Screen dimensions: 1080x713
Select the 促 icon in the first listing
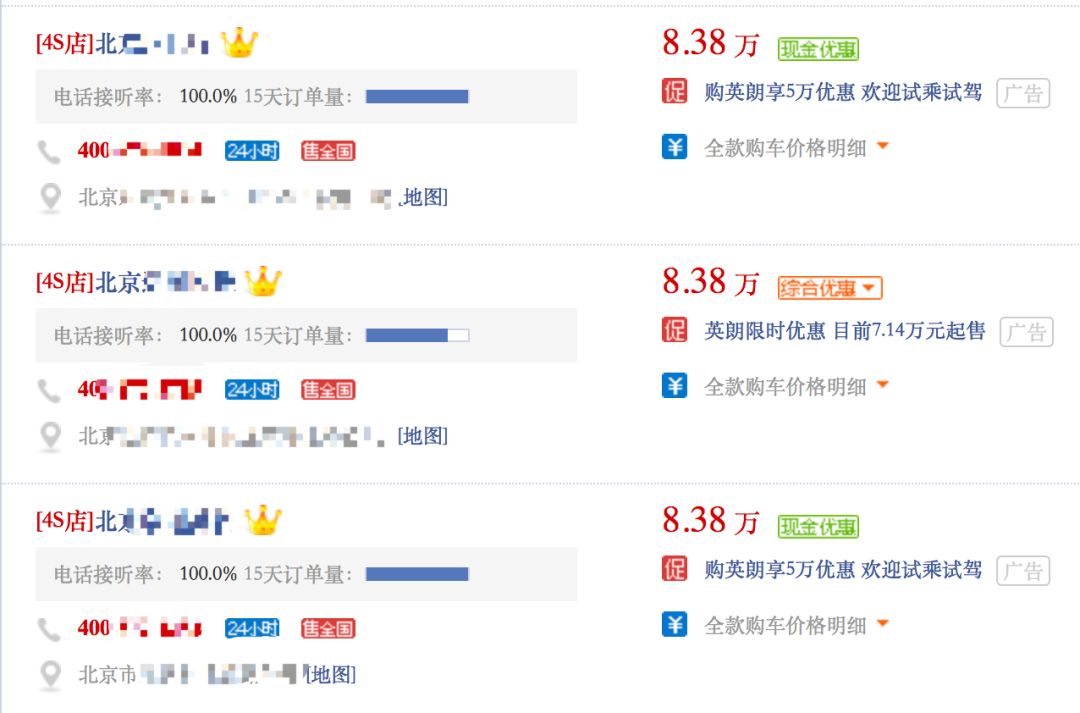click(x=675, y=92)
